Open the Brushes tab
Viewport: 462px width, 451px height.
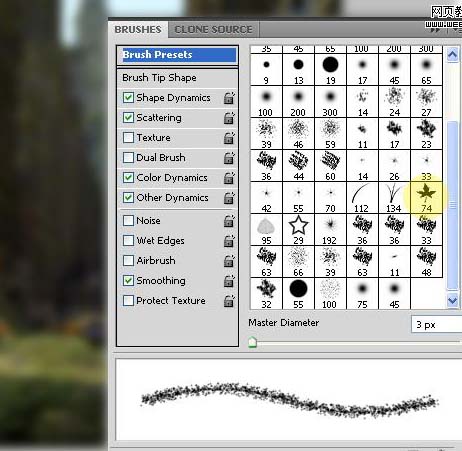pos(138,30)
